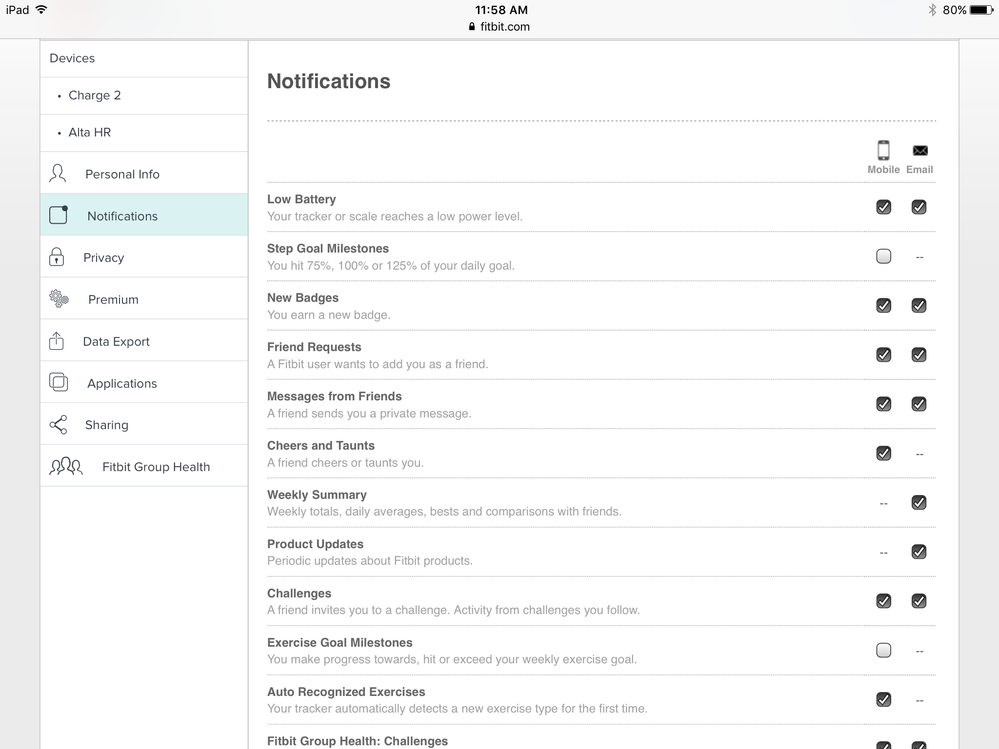Uncheck New Badges email checkbox
The width and height of the screenshot is (999, 749).
click(x=919, y=306)
